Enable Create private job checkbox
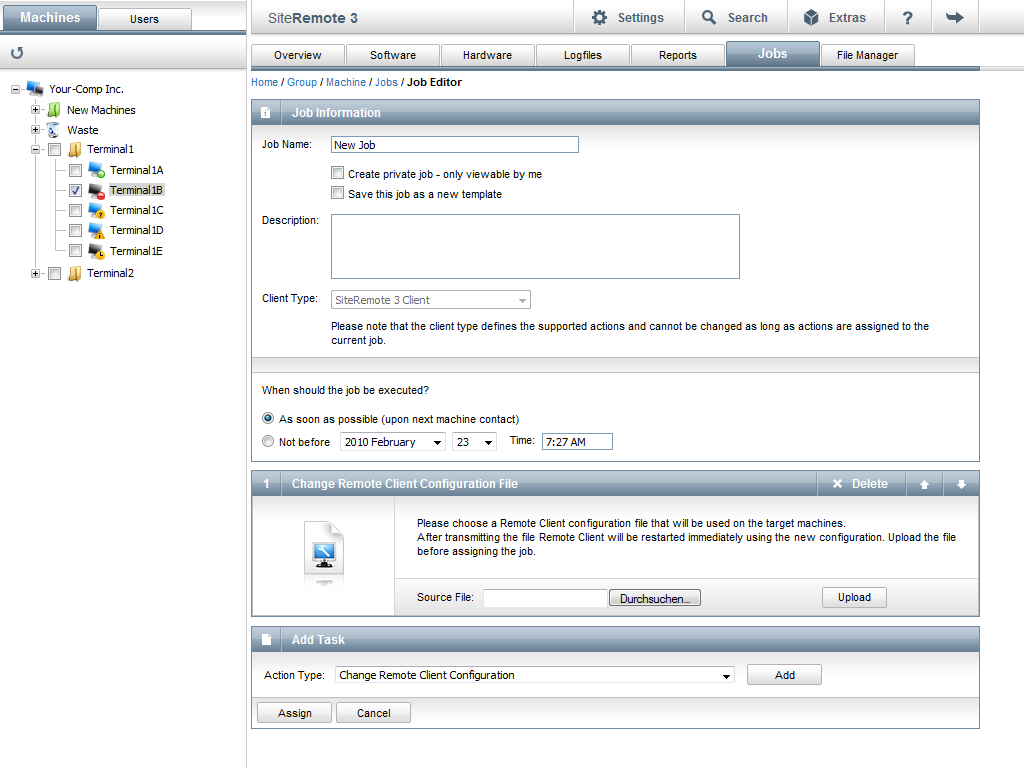This screenshot has height=768, width=1024. (338, 174)
